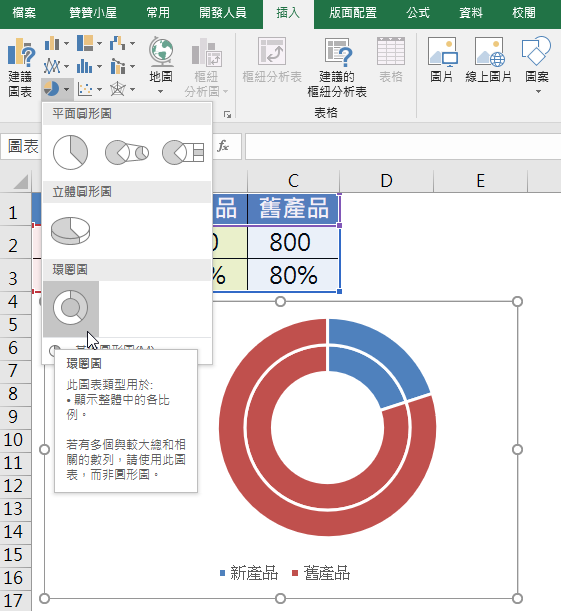The height and width of the screenshot is (611, 561).
Task: Switch to the 版面配置 tab
Action: click(353, 13)
